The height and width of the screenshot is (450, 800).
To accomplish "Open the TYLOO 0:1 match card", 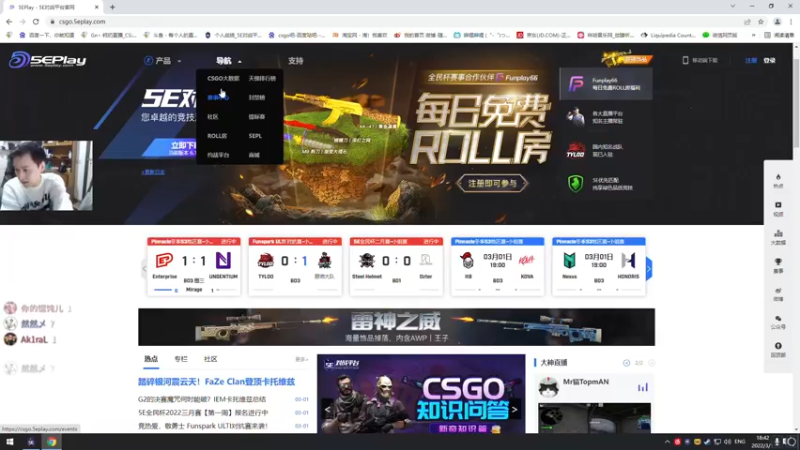I will coord(295,266).
